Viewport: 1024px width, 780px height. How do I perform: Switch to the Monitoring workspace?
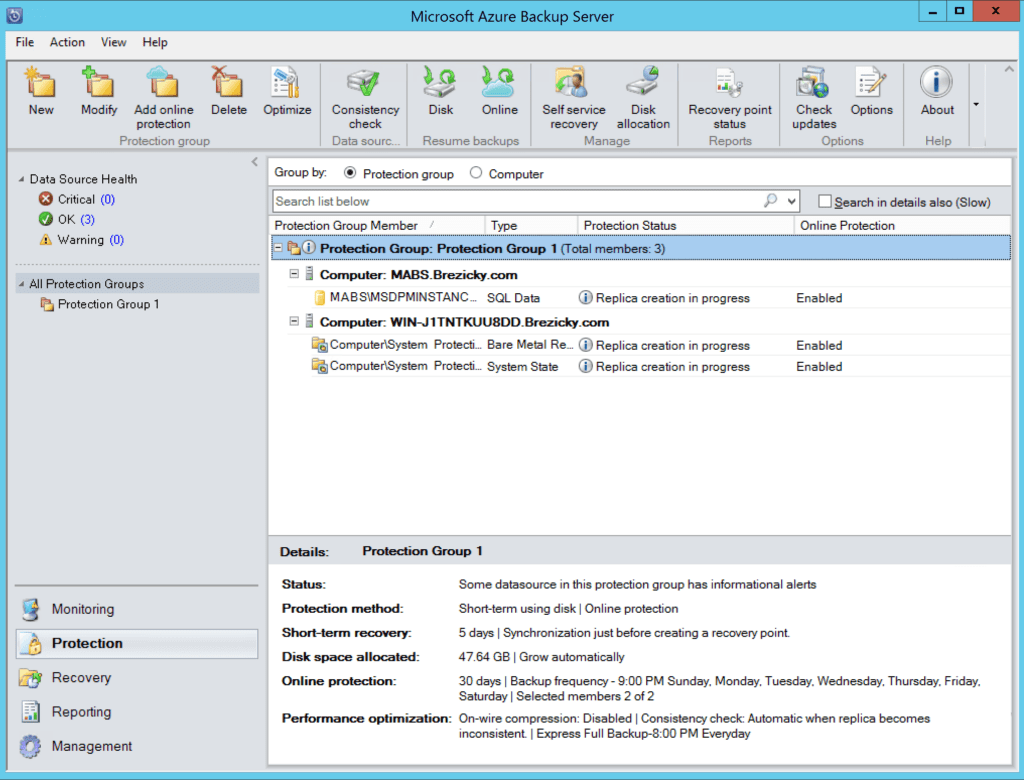[x=136, y=609]
